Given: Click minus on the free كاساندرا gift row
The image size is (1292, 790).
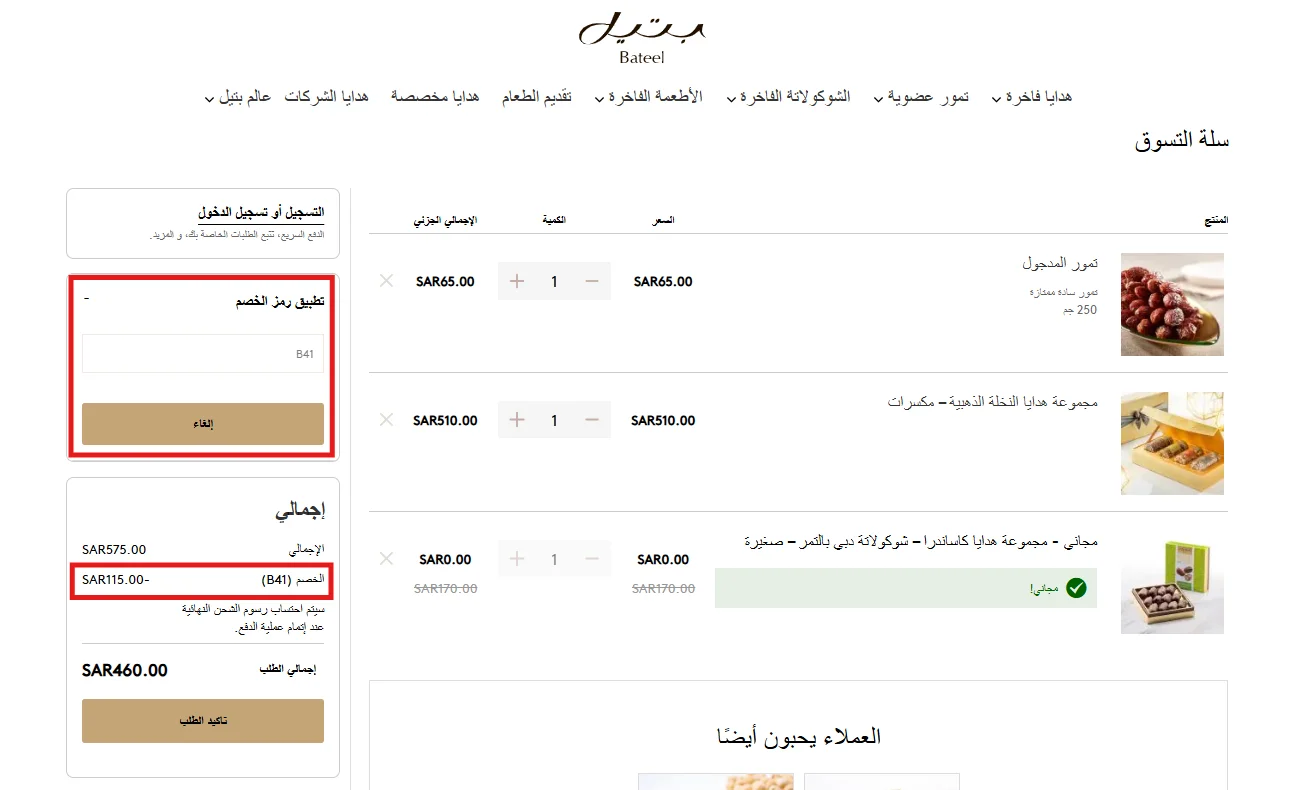Looking at the screenshot, I should pos(592,559).
